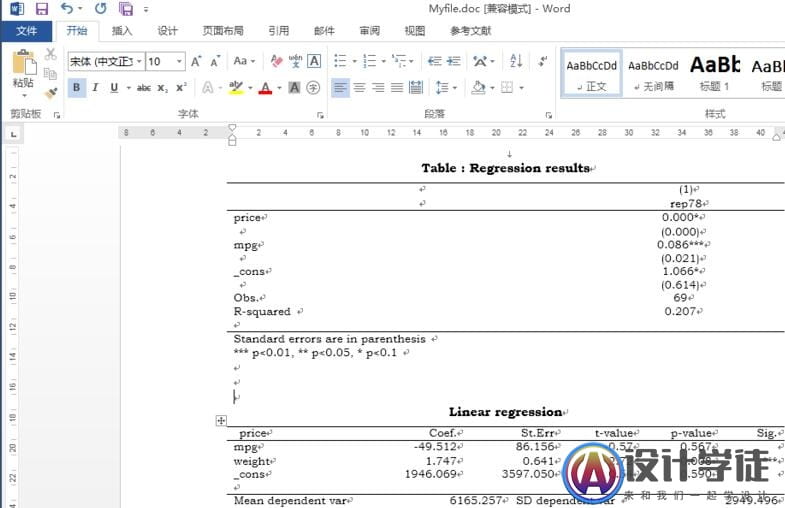The image size is (785, 508).
Task: Open the 文件 (File) menu
Action: (26, 31)
